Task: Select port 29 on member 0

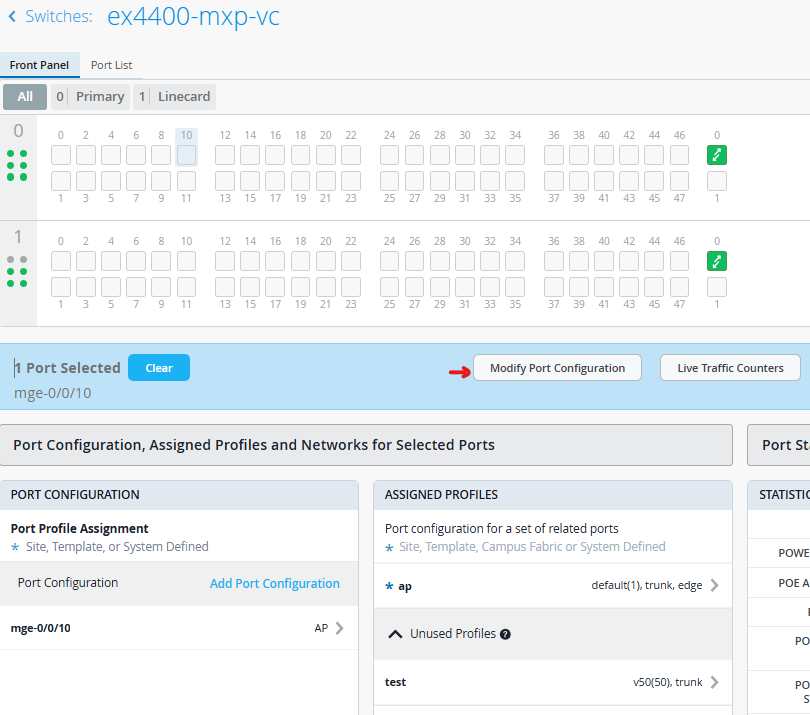Action: pyautogui.click(x=440, y=181)
